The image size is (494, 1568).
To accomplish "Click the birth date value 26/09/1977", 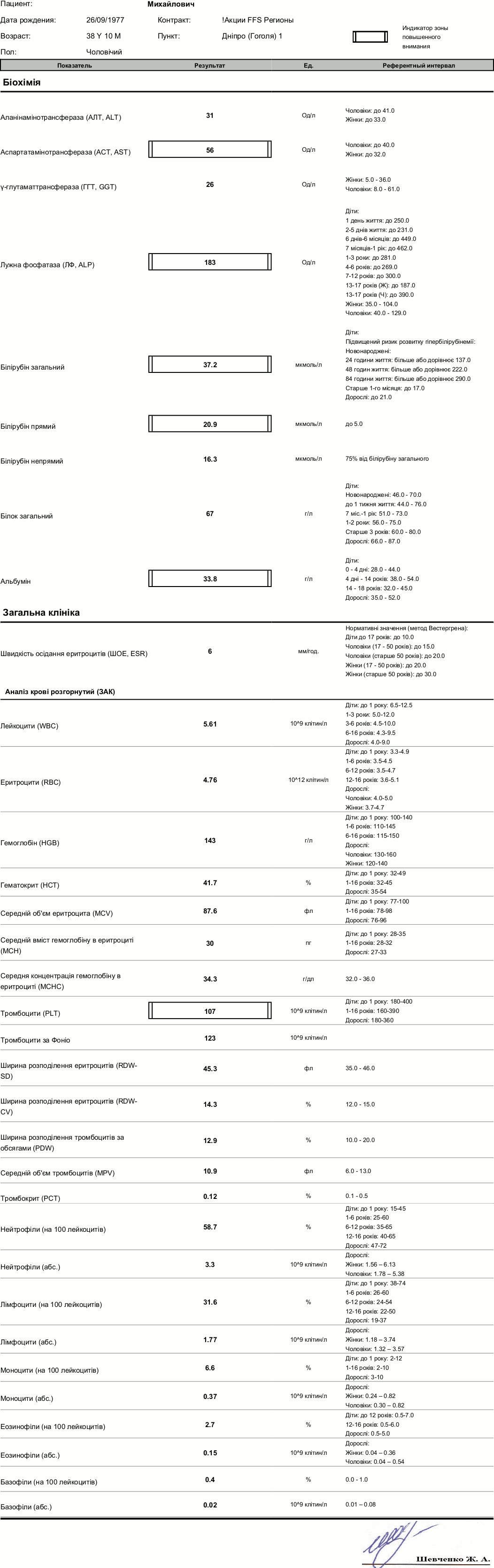I will coord(105,20).
